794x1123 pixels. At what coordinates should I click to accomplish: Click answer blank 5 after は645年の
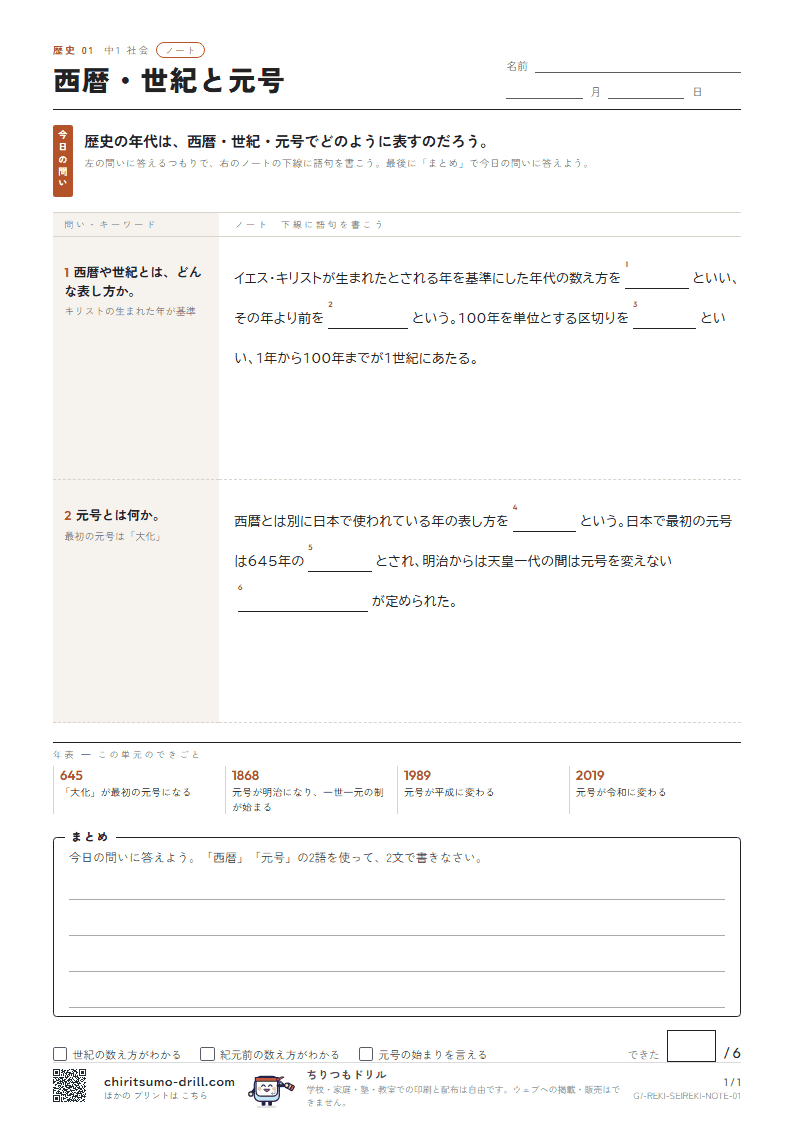(x=339, y=562)
